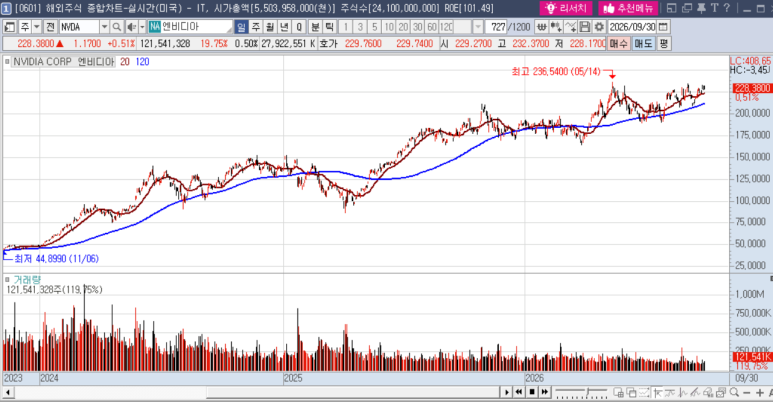Click the NVIDIA CORP 엔비디아 chart legend label
The width and height of the screenshot is (773, 402).
64,62
